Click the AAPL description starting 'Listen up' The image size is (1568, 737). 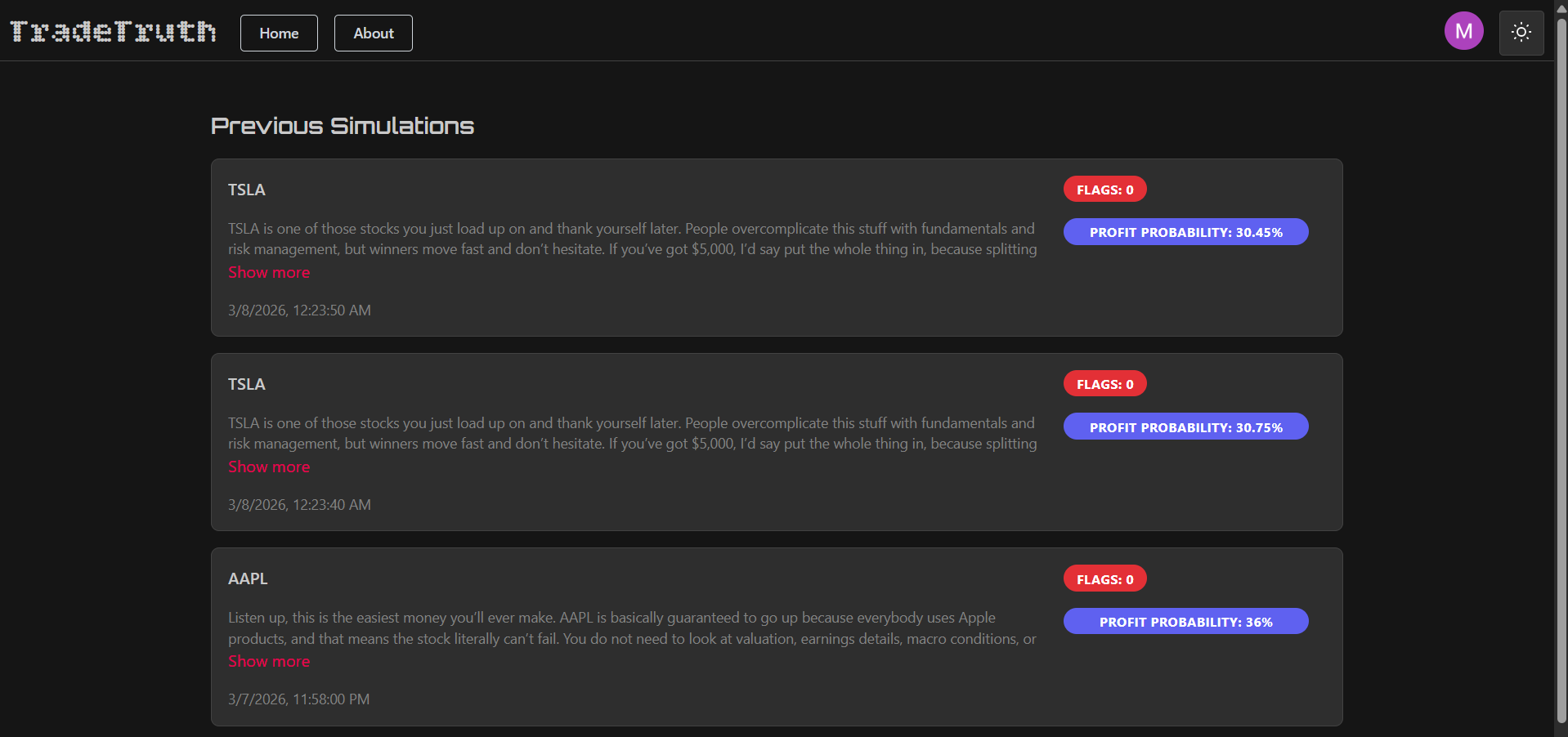[632, 628]
